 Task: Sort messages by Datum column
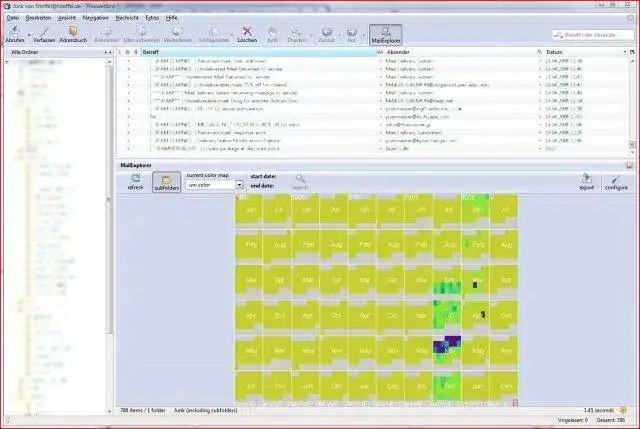586,52
